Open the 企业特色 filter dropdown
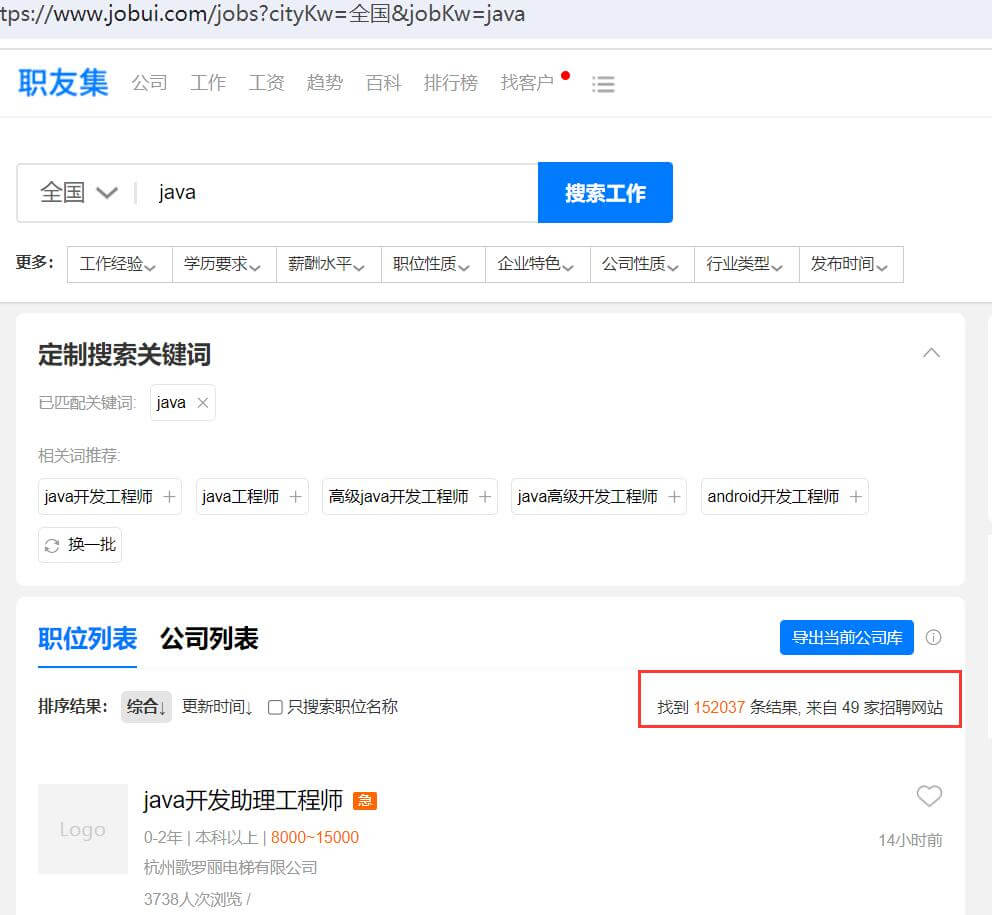992x915 pixels. click(x=537, y=264)
